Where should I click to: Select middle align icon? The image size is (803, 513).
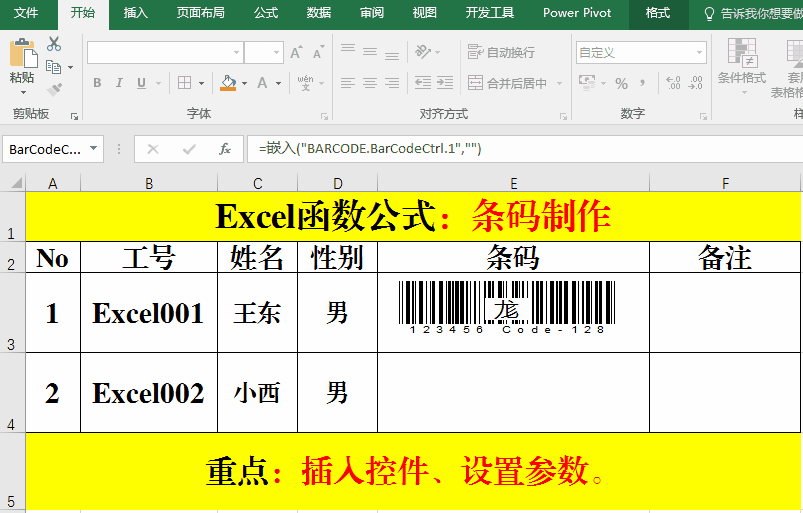coord(370,52)
